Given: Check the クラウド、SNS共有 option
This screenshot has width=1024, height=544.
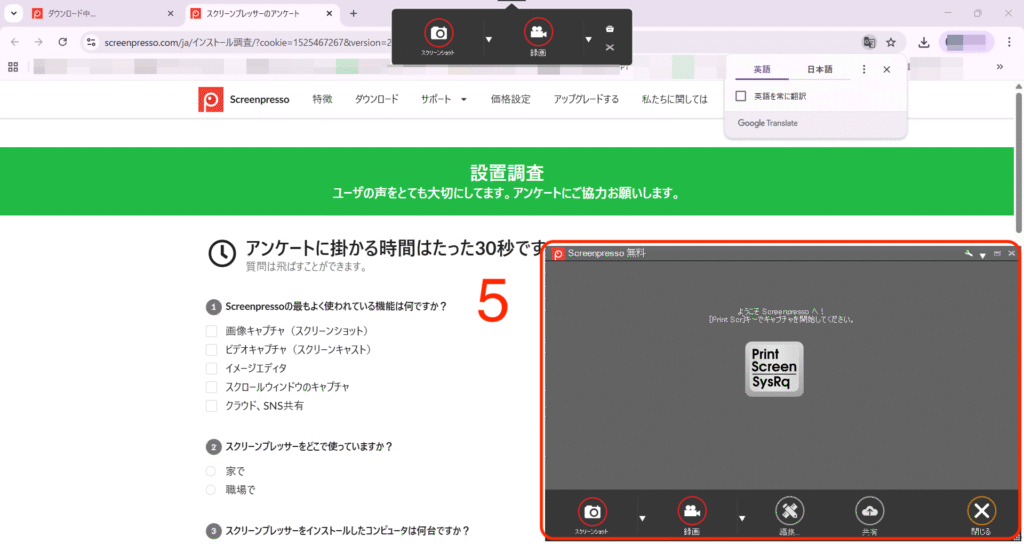Looking at the screenshot, I should pyautogui.click(x=212, y=406).
